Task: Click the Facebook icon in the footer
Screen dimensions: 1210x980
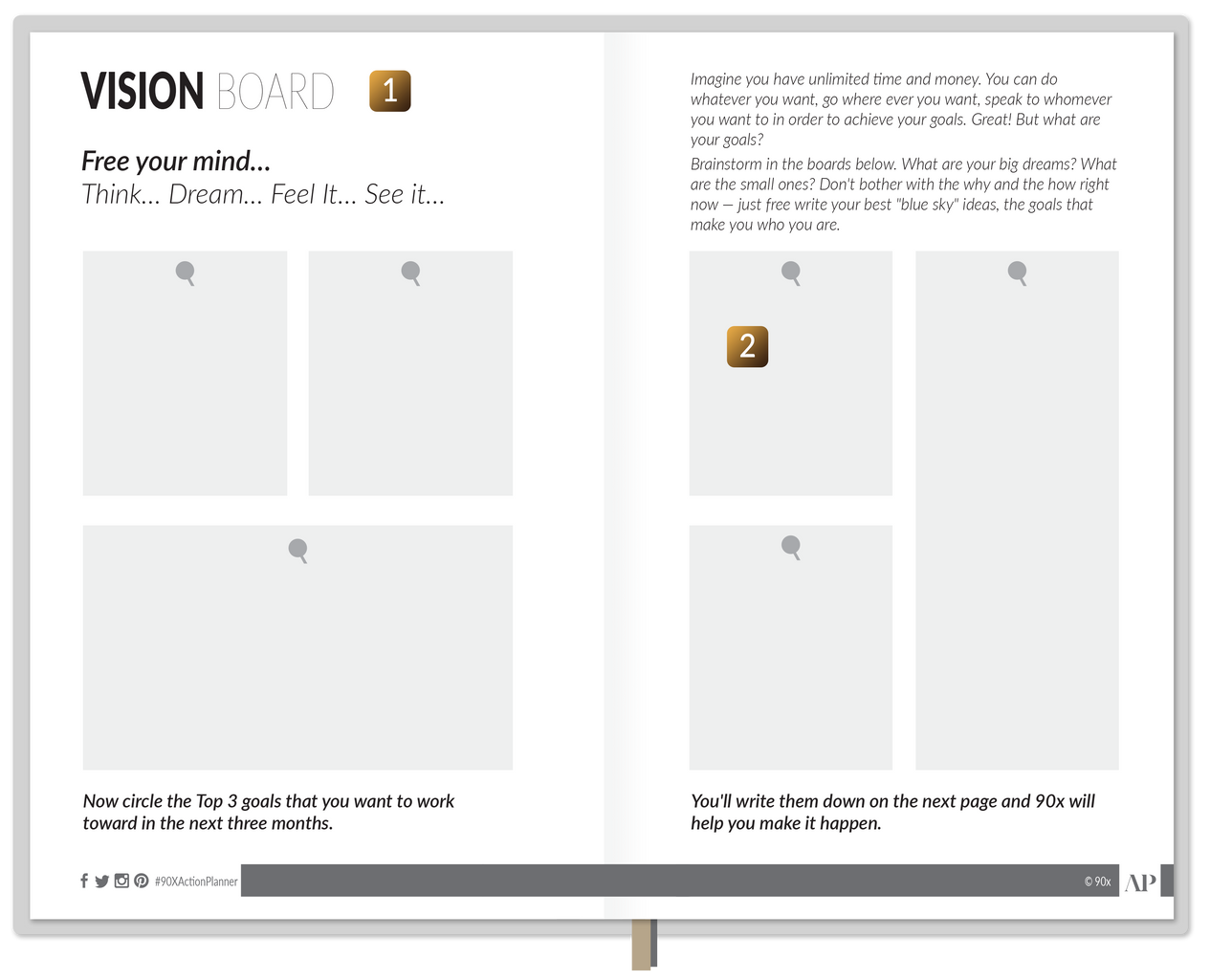Action: coord(84,881)
